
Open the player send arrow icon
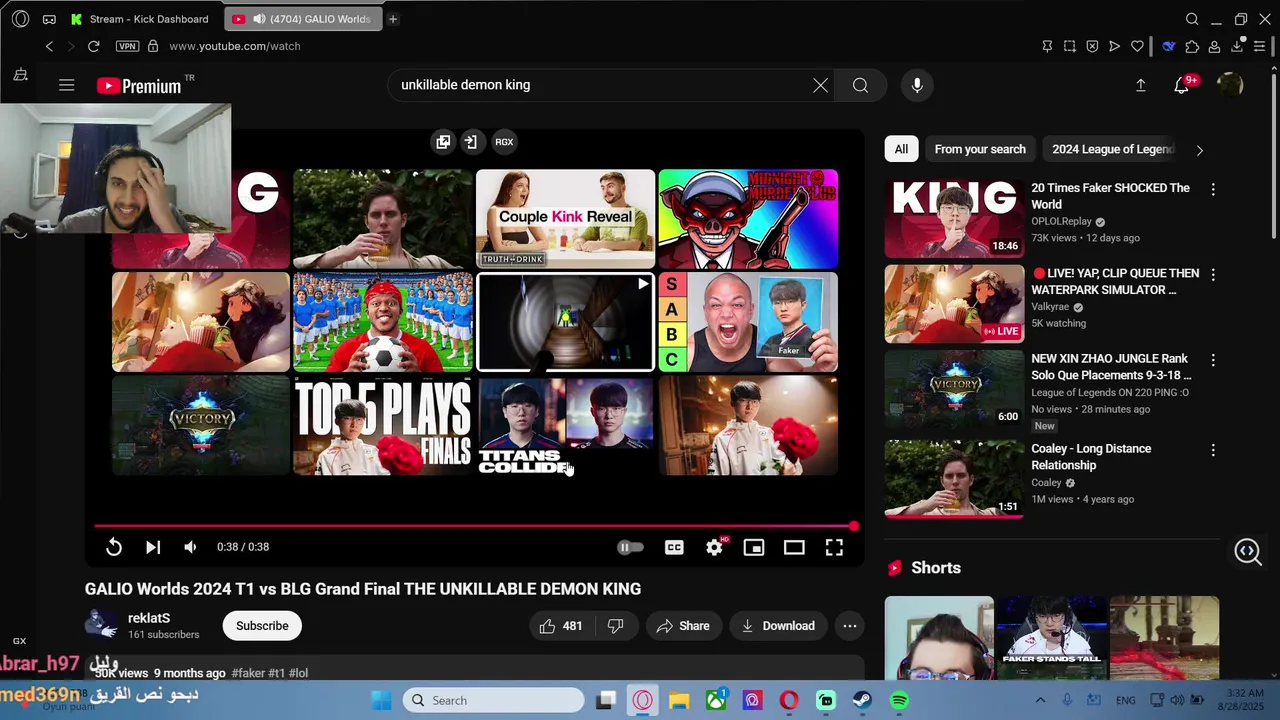point(1114,46)
